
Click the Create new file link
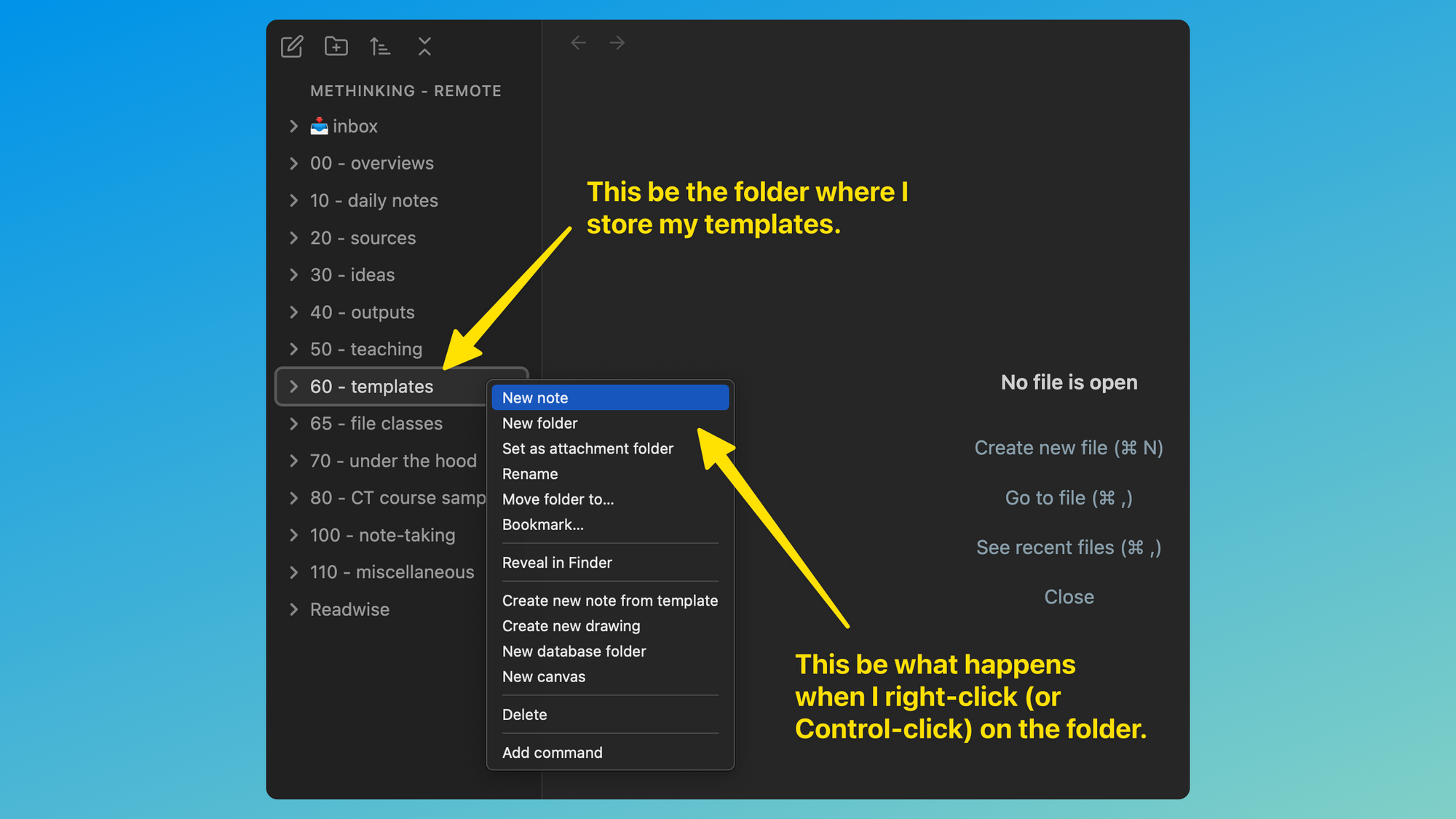point(1068,448)
